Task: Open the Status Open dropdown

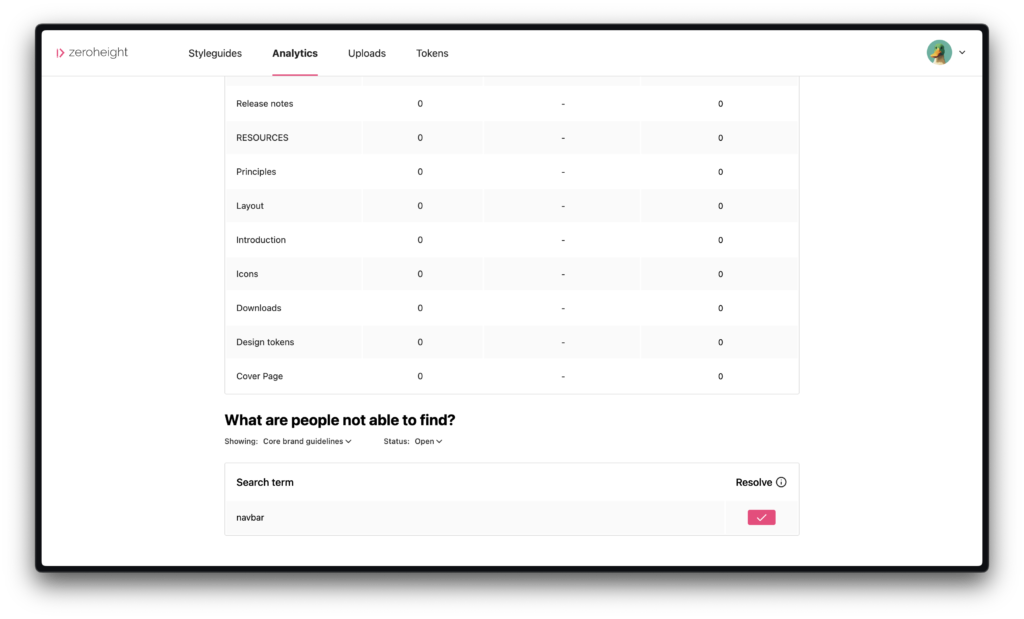Action: coord(428,441)
